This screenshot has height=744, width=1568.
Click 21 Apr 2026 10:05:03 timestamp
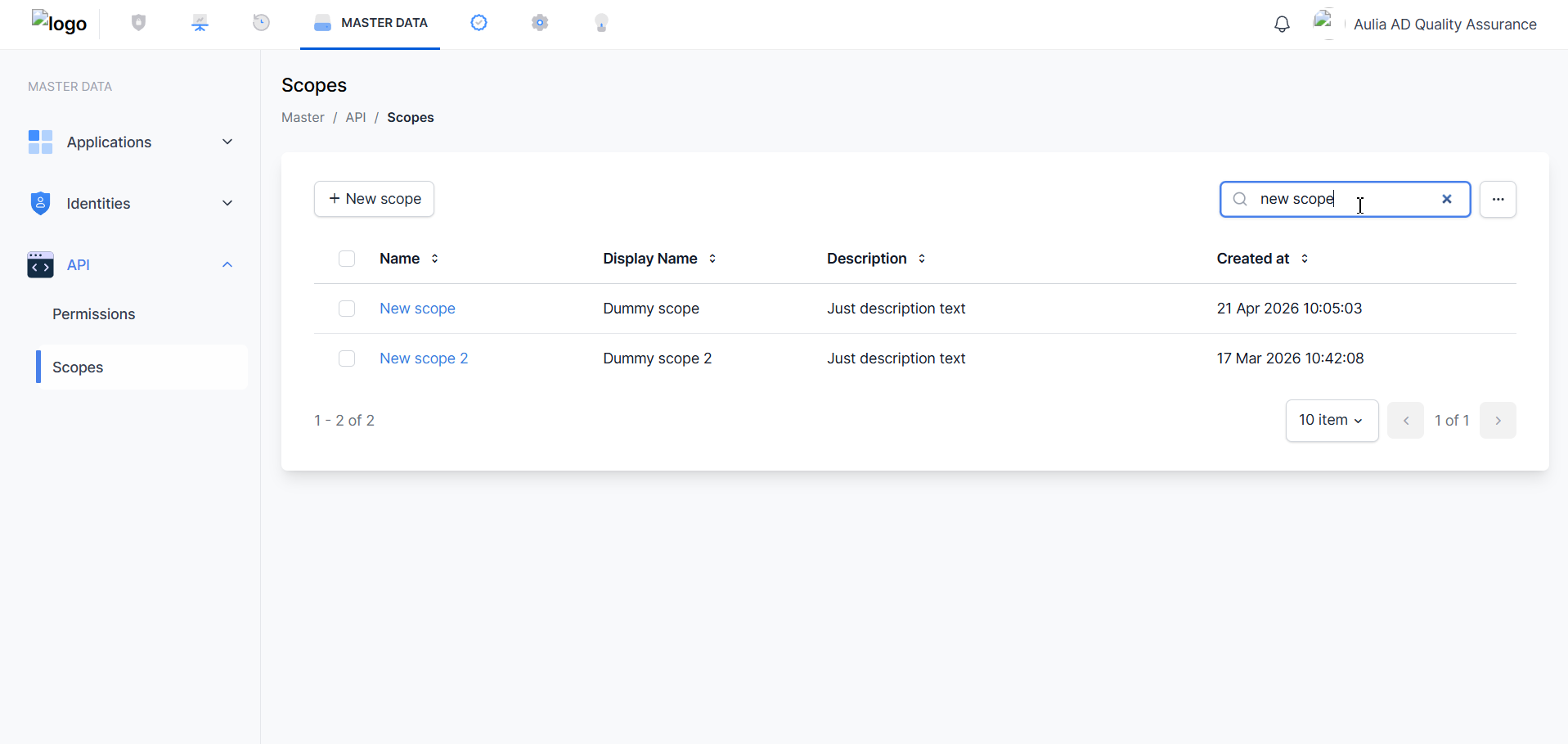(1289, 309)
